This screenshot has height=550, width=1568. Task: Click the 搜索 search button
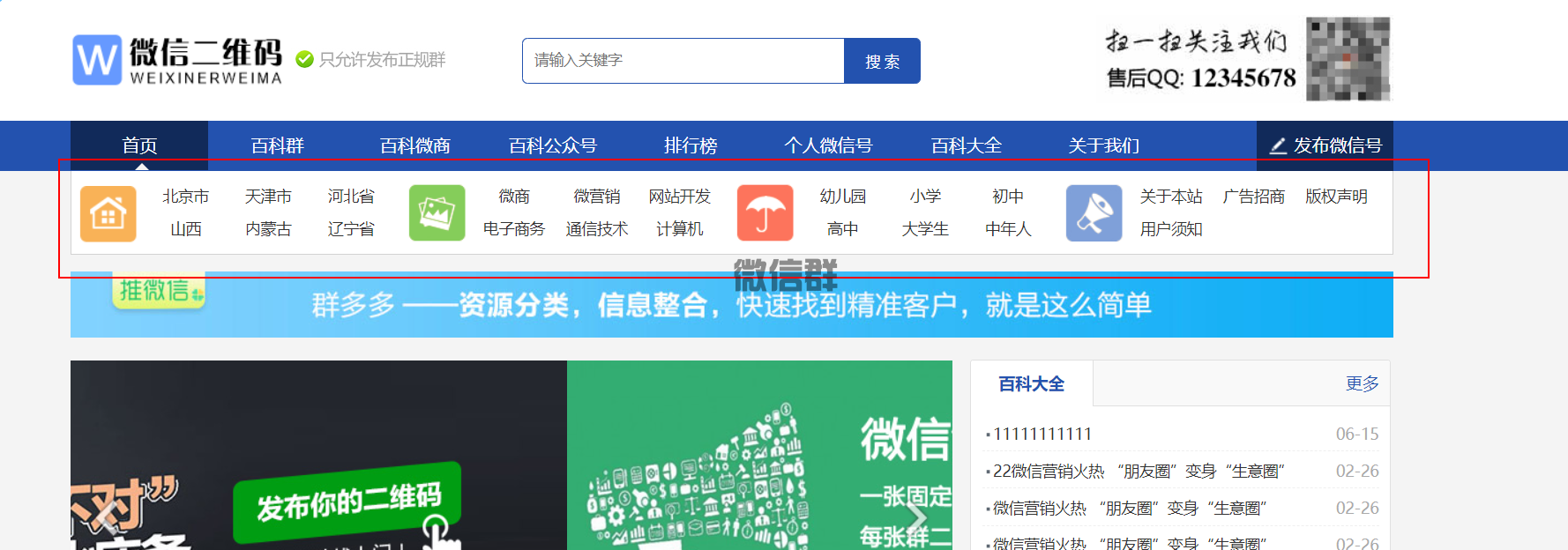pos(882,61)
